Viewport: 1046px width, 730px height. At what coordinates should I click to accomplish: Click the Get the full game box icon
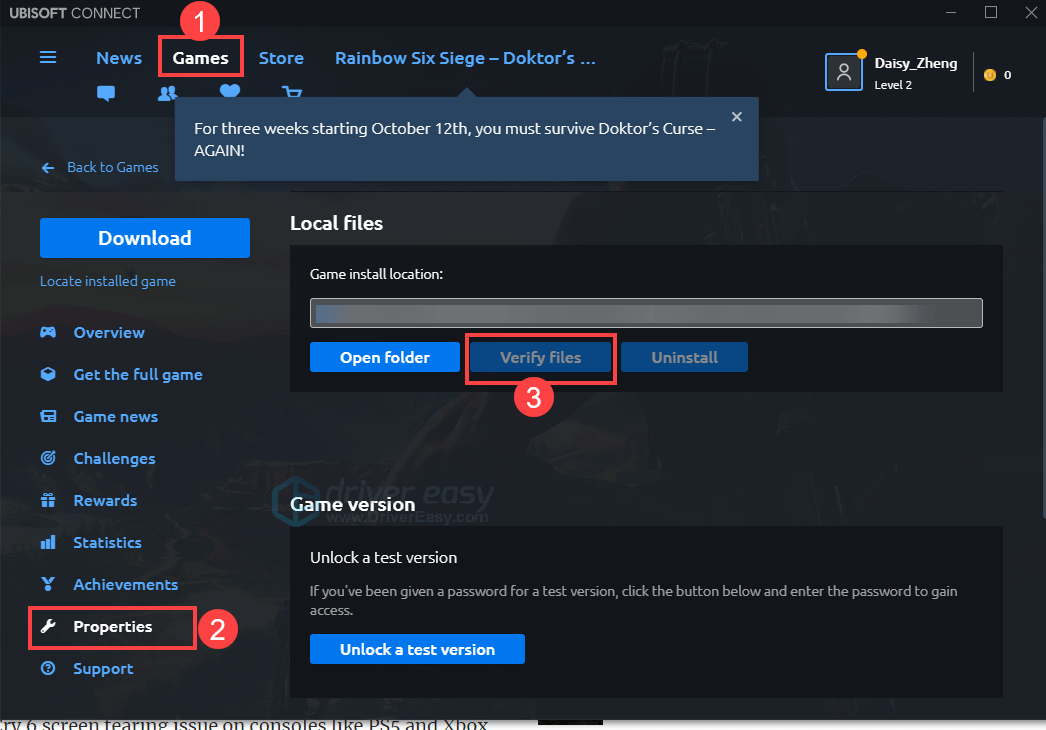click(x=48, y=374)
